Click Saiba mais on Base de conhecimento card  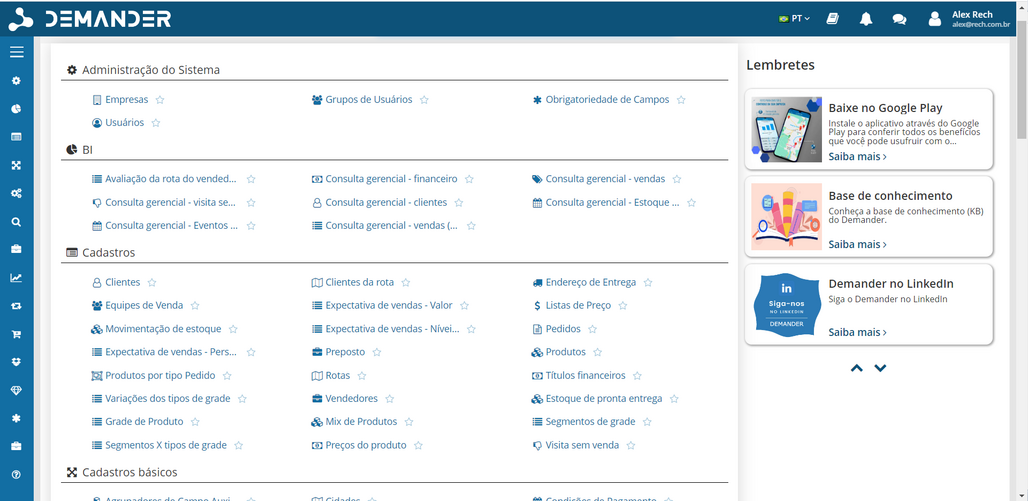(858, 244)
